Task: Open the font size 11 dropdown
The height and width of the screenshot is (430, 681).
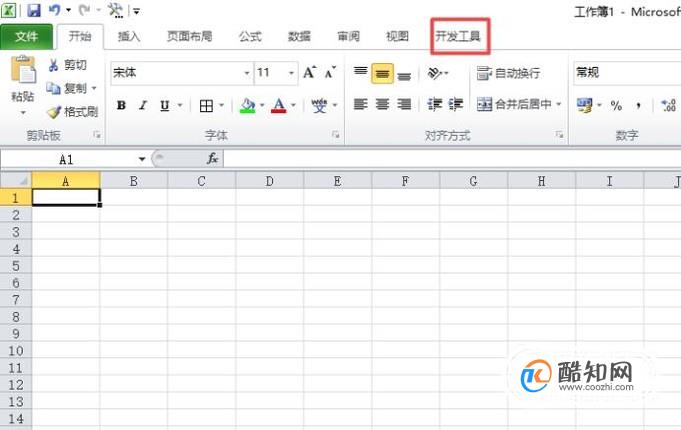Action: pos(291,73)
